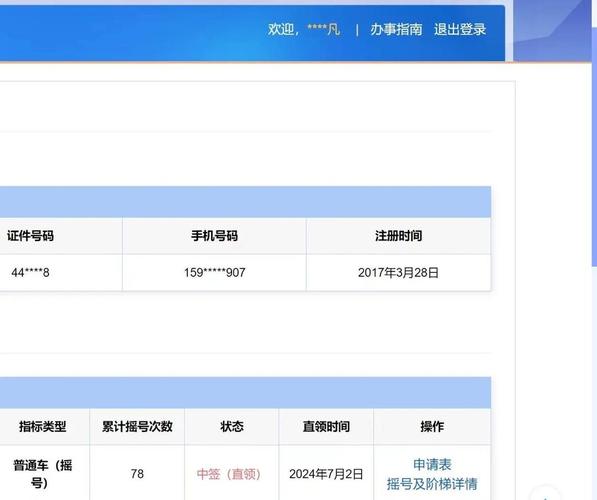The width and height of the screenshot is (597, 500).
Task: Click 退出登录 to log out
Action: click(460, 29)
